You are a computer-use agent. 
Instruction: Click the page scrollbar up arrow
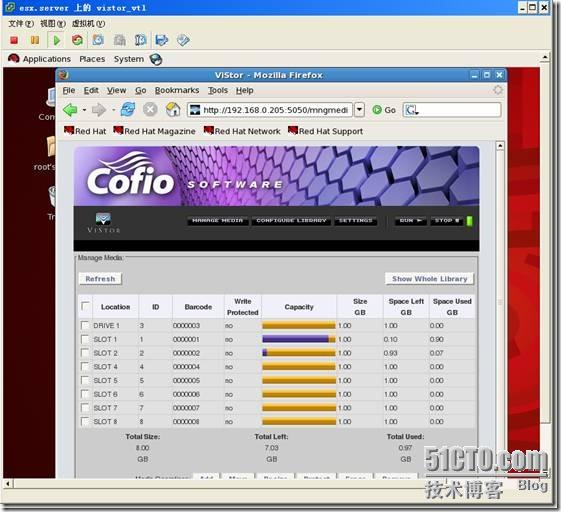click(500, 146)
